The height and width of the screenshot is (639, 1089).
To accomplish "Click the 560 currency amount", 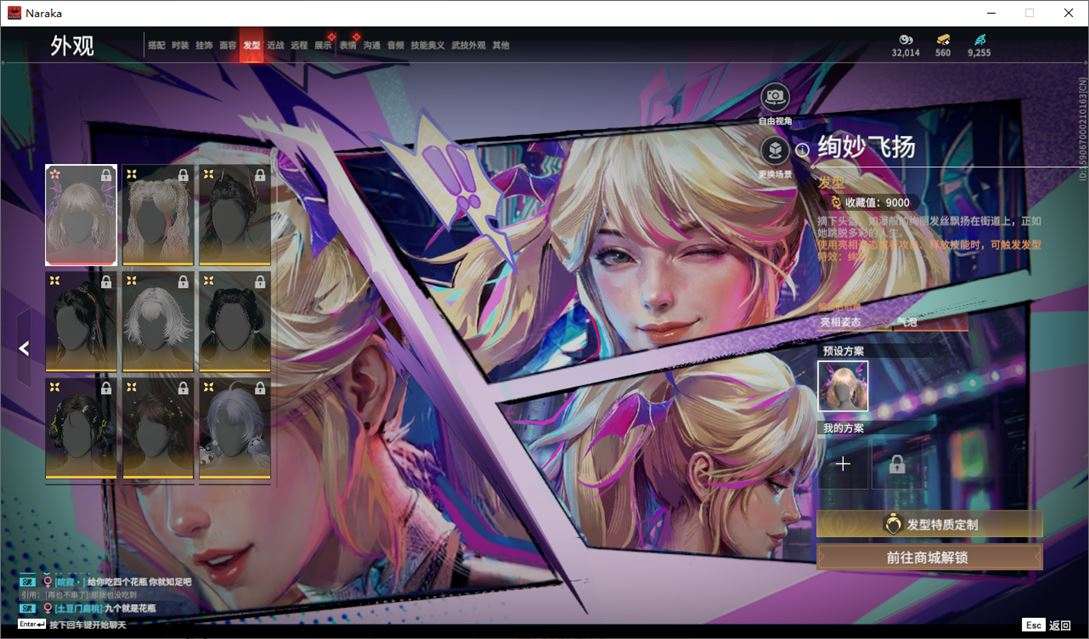I will click(942, 53).
